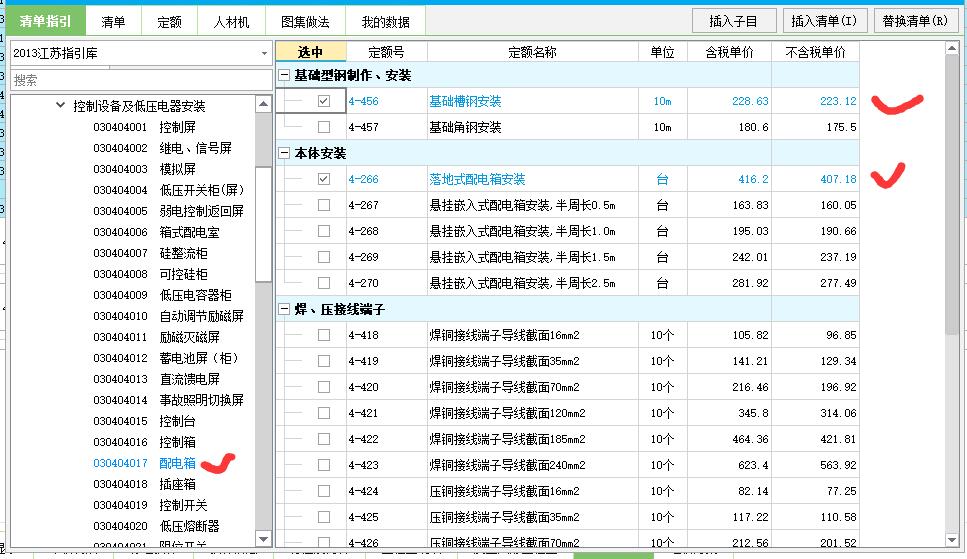Select tree item 030404010 自动调节励磁屏
This screenshot has height=559, width=967.
point(168,316)
